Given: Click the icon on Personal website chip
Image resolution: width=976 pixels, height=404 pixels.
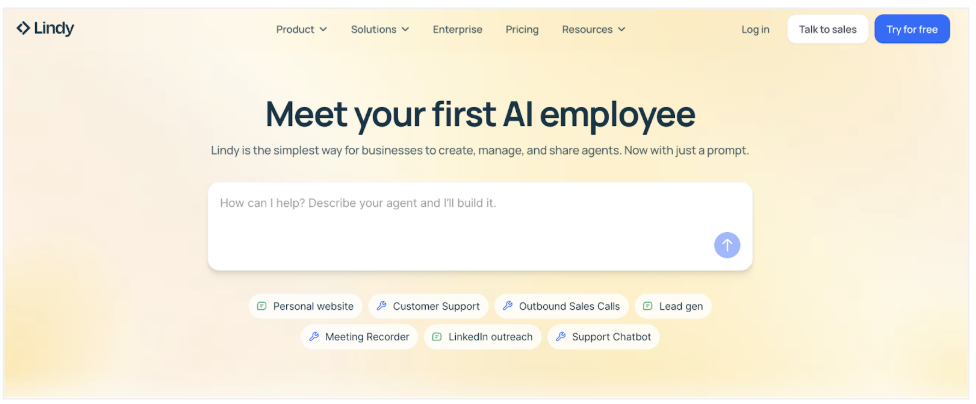Looking at the screenshot, I should (262, 307).
